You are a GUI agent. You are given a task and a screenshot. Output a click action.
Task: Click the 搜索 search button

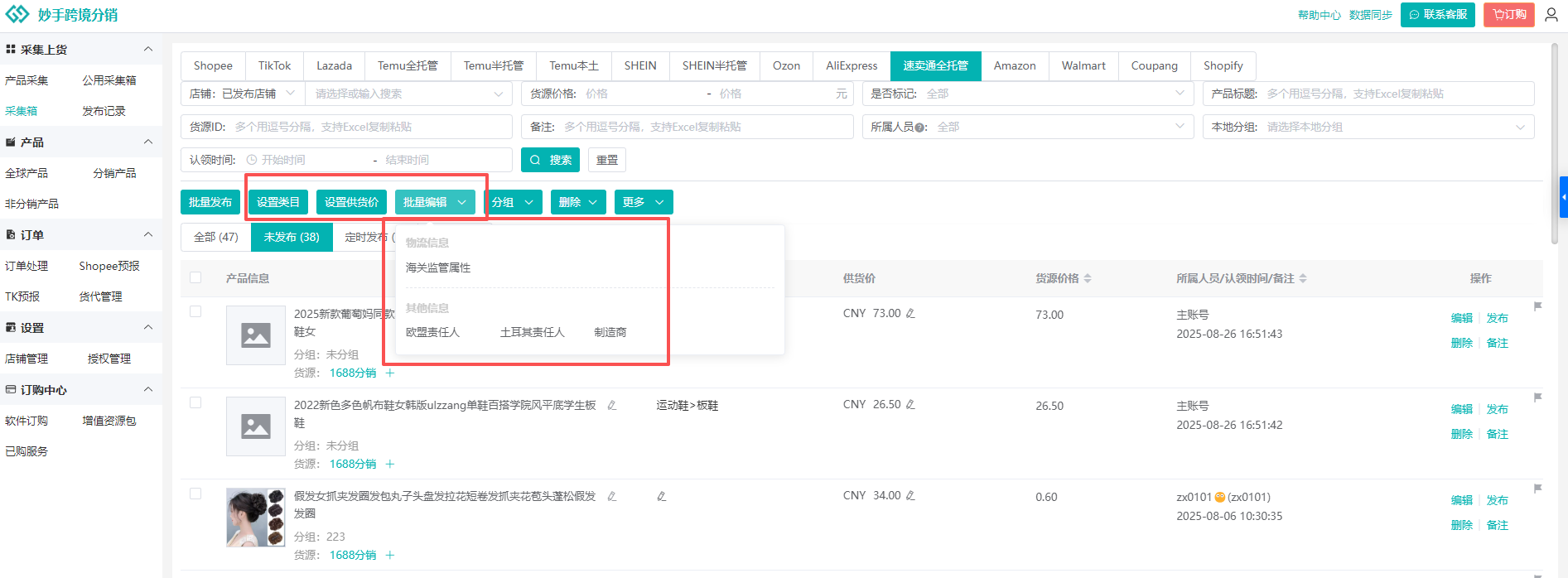tap(550, 160)
